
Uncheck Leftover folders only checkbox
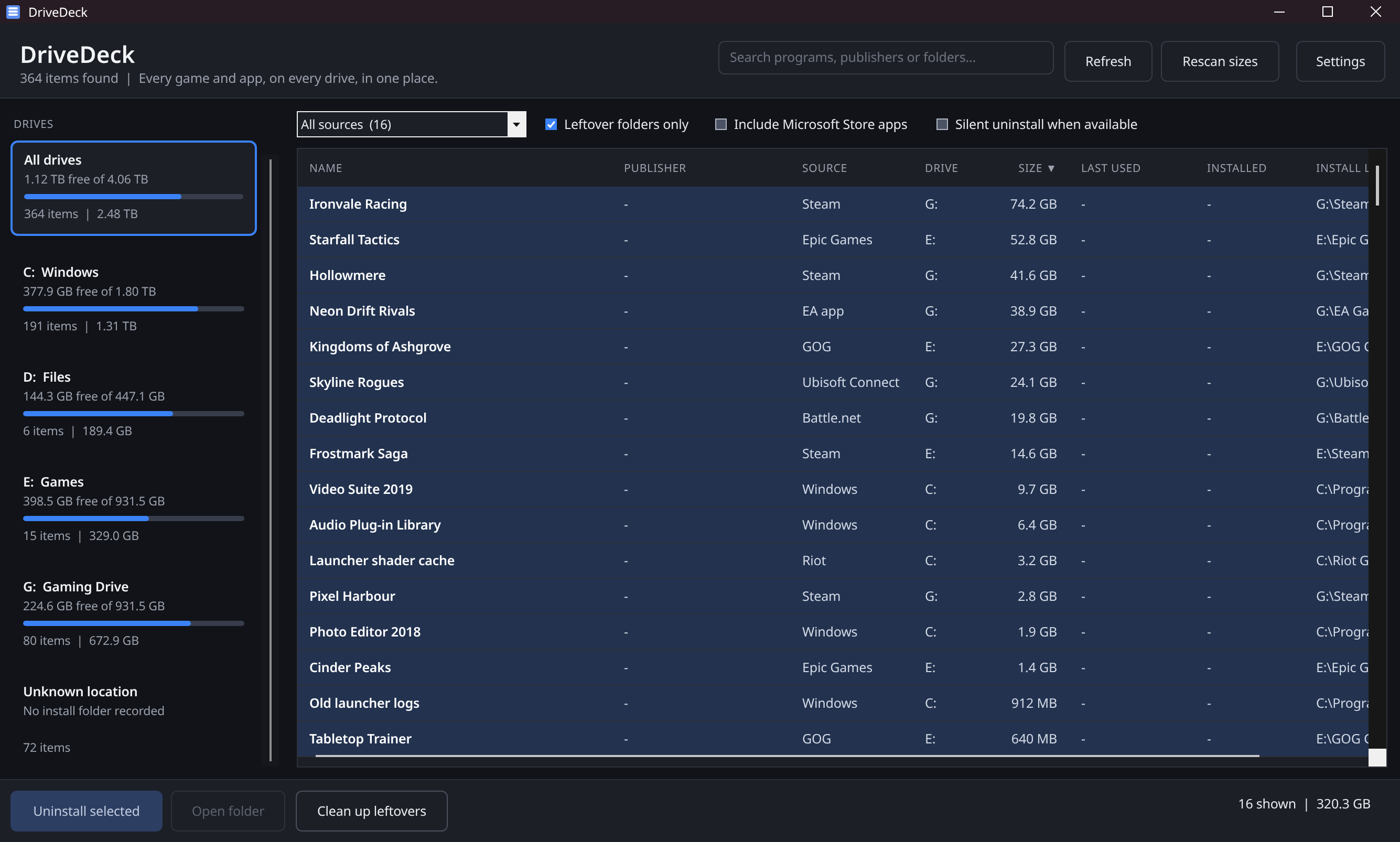click(x=551, y=124)
